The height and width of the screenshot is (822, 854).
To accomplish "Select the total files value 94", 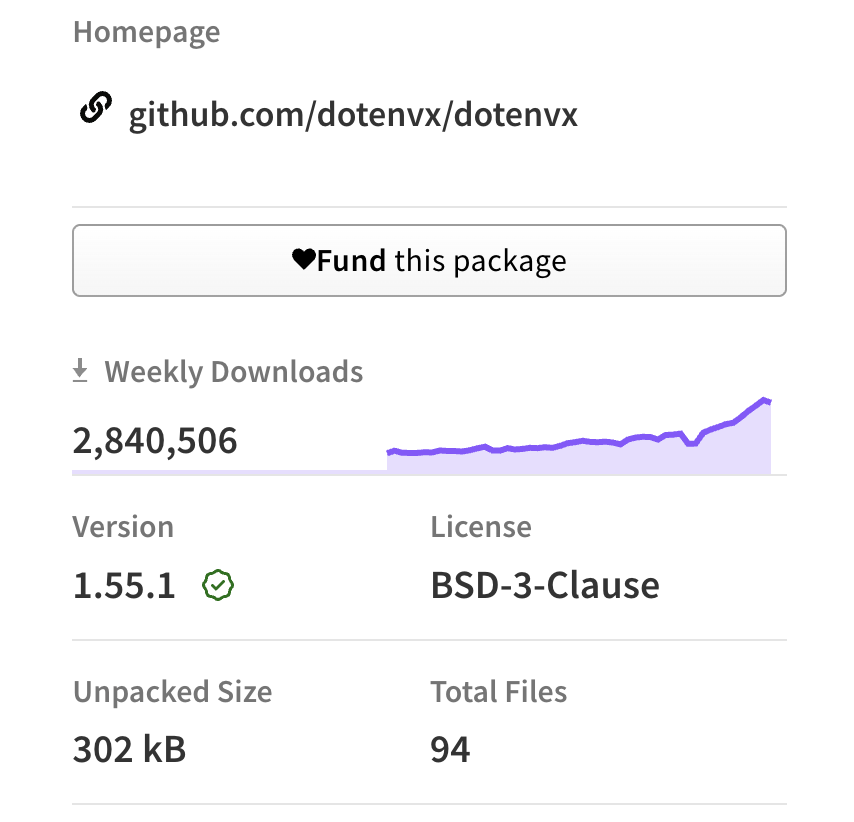I will (x=450, y=750).
